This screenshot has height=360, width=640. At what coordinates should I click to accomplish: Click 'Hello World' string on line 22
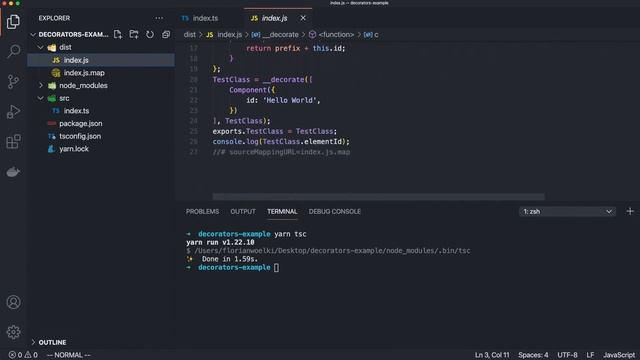(x=290, y=100)
